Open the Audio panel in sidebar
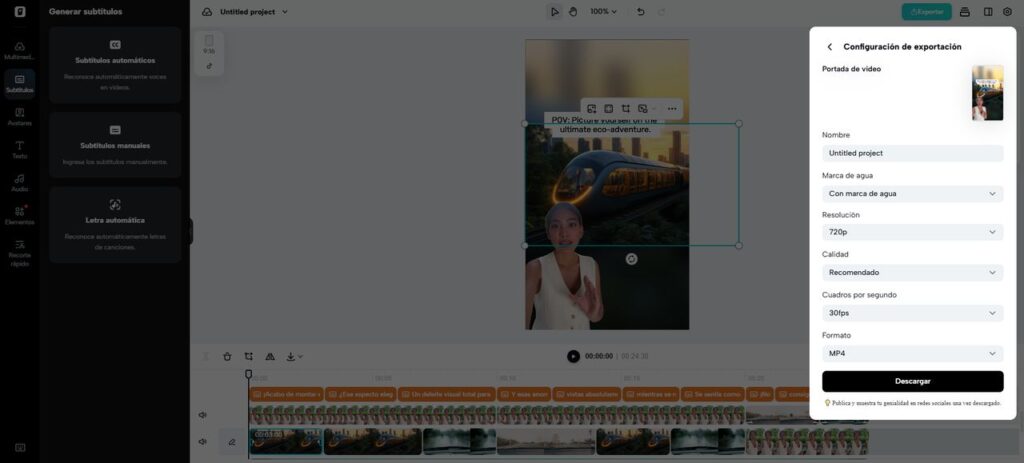Image resolution: width=1024 pixels, height=463 pixels. pyautogui.click(x=19, y=182)
